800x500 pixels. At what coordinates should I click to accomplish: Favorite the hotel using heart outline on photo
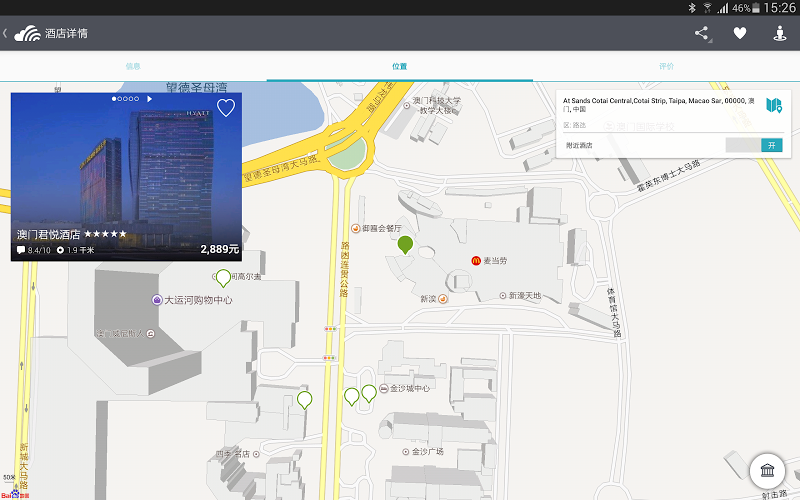point(226,108)
